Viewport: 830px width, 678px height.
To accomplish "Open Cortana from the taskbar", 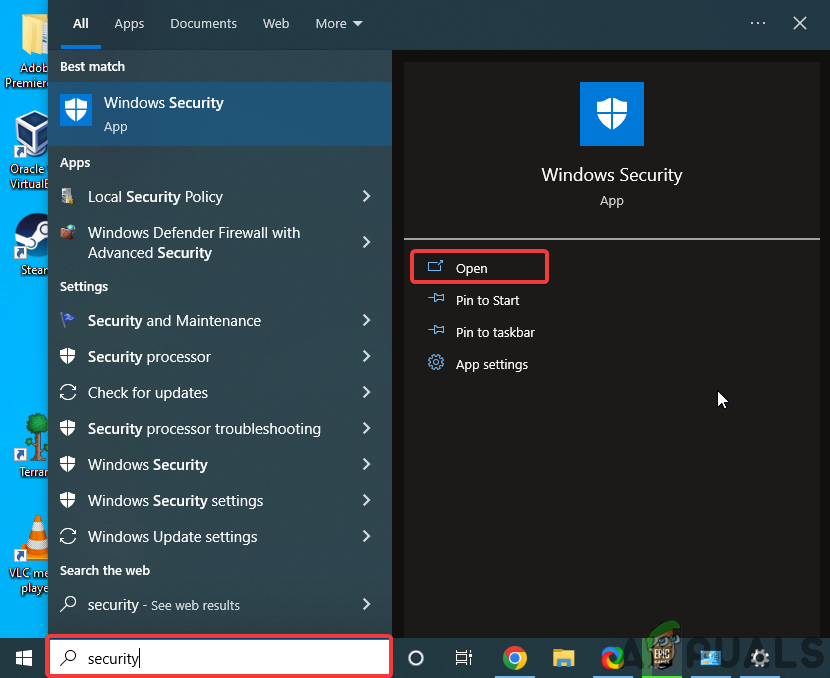I will pyautogui.click(x=415, y=658).
